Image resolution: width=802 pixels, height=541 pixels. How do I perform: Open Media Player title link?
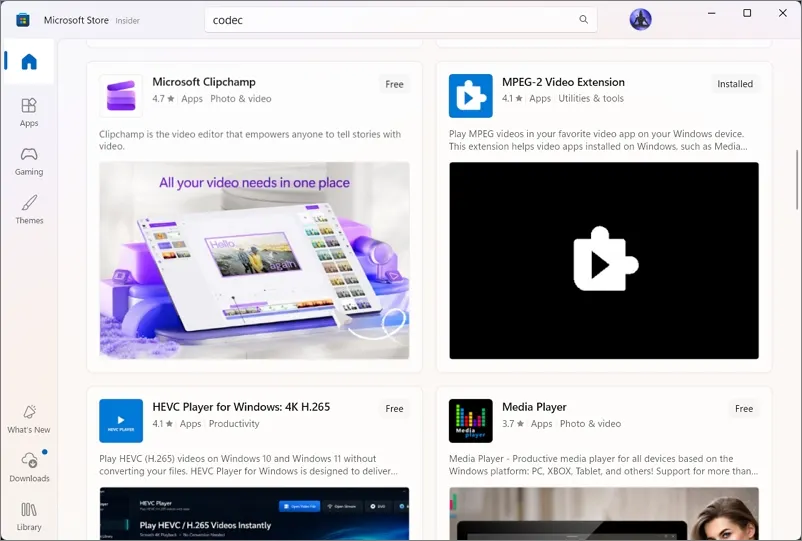(x=534, y=407)
